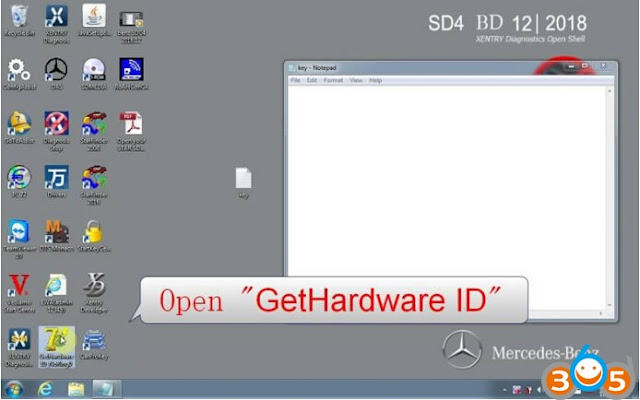Launch DTS Monaco shortcut

[x=56, y=235]
